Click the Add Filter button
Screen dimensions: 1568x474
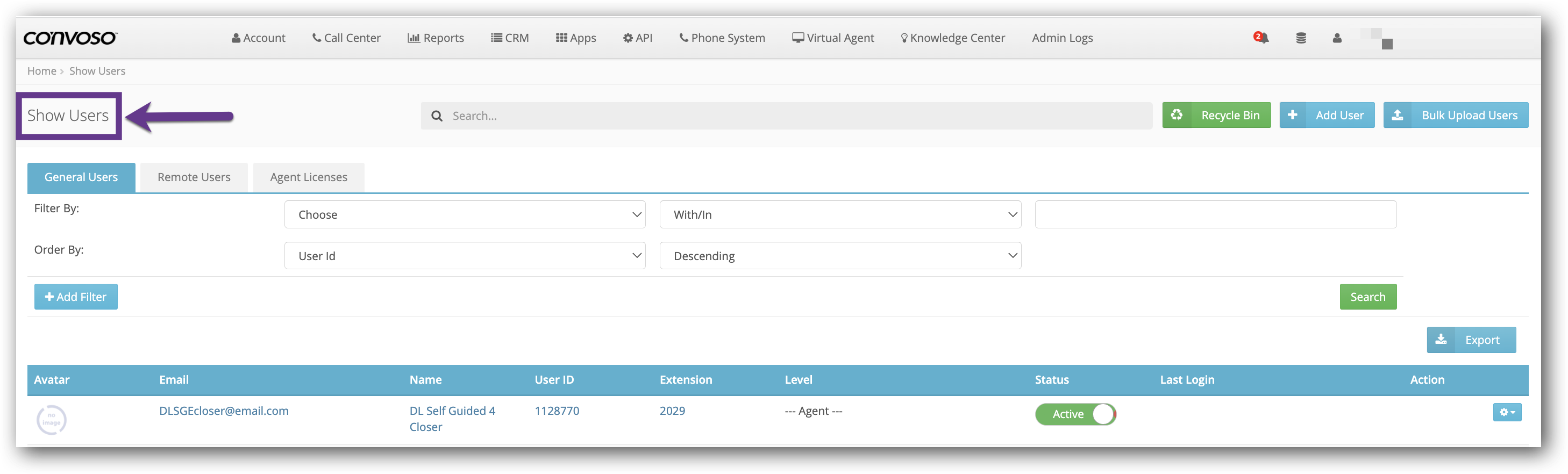tap(76, 296)
